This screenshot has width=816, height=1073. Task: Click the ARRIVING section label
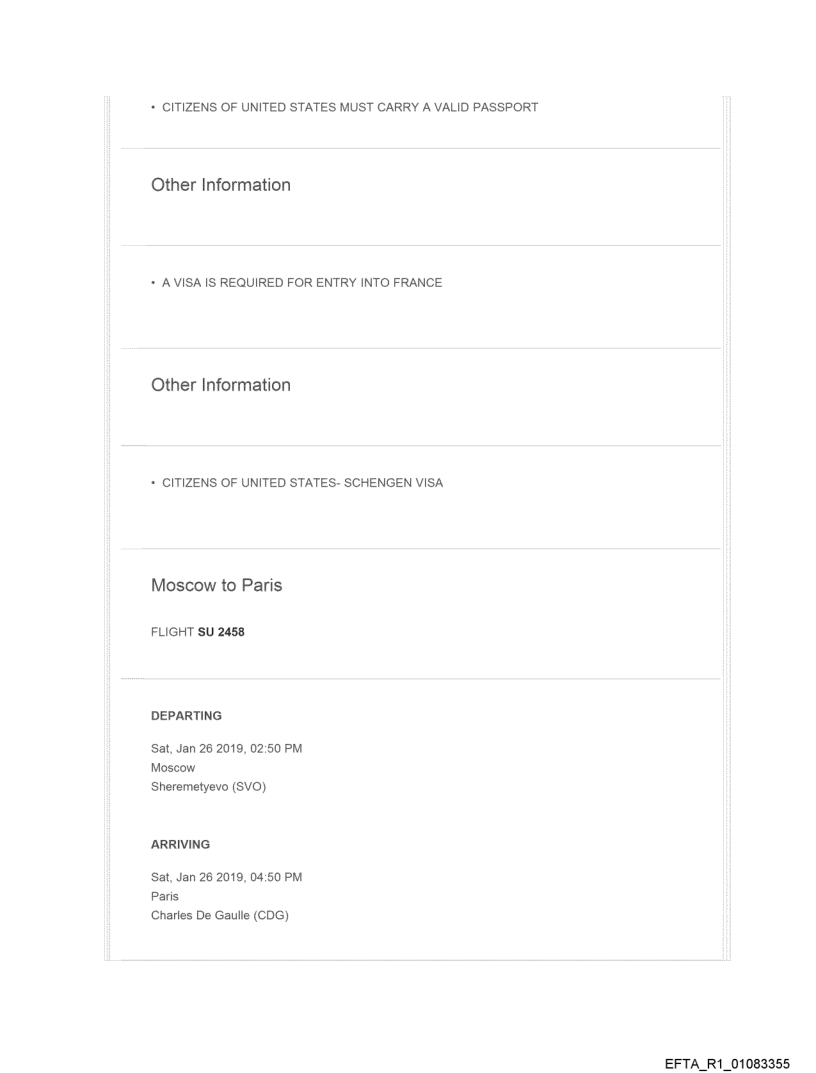180,844
